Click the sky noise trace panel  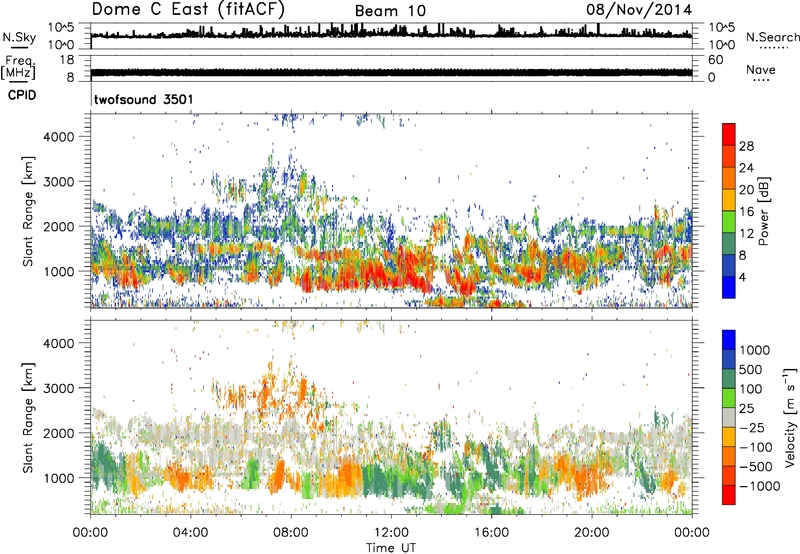coord(391,36)
